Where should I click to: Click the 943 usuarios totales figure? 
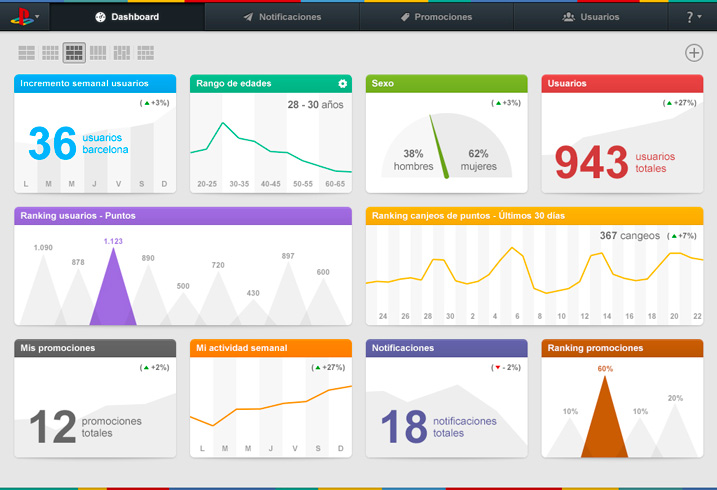click(x=591, y=162)
